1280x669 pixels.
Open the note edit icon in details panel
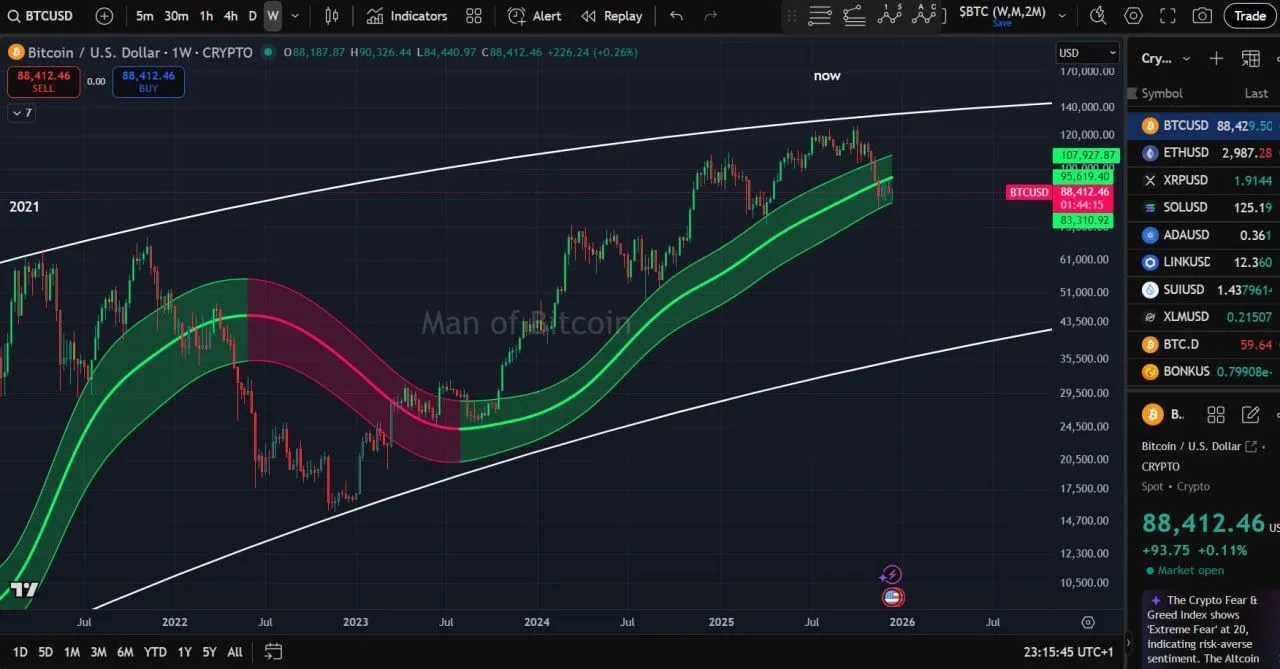pos(1250,414)
